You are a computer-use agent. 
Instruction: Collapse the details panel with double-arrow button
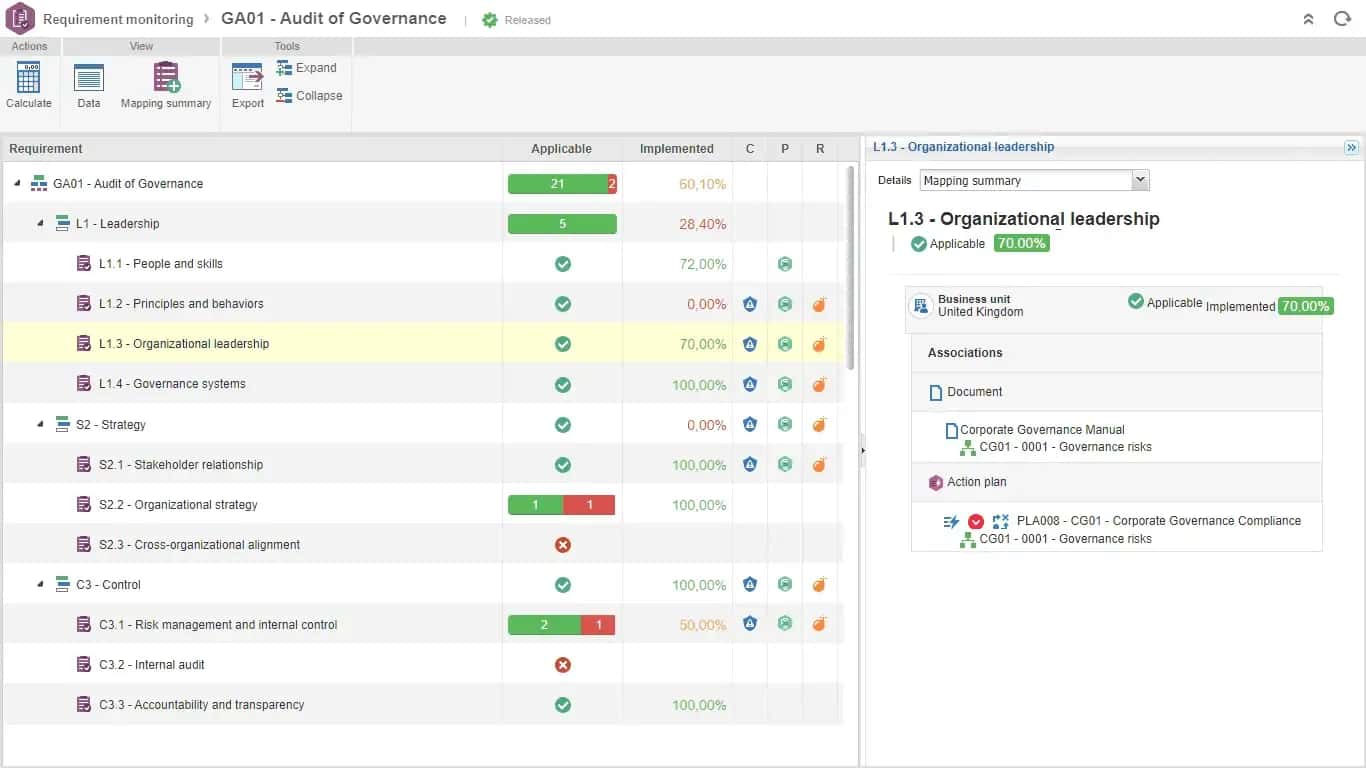(x=1351, y=147)
